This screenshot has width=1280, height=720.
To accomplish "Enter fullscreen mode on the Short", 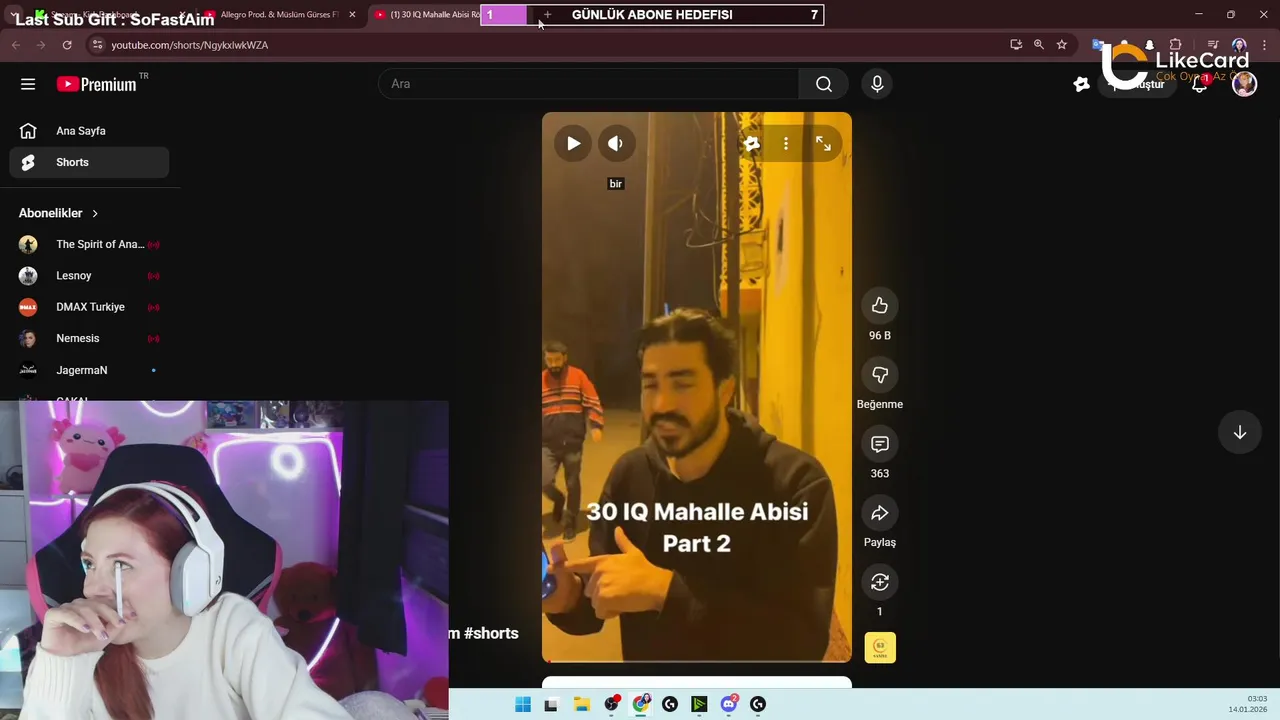I will tap(823, 144).
